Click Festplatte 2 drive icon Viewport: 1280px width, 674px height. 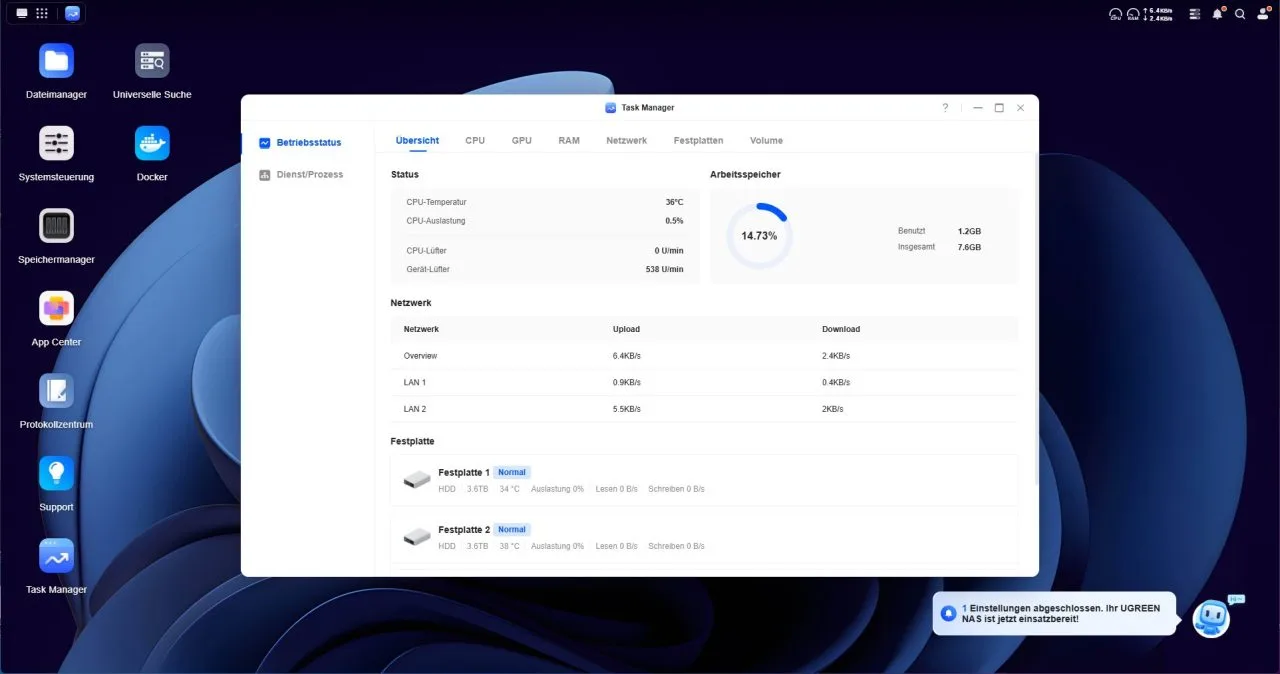click(417, 537)
